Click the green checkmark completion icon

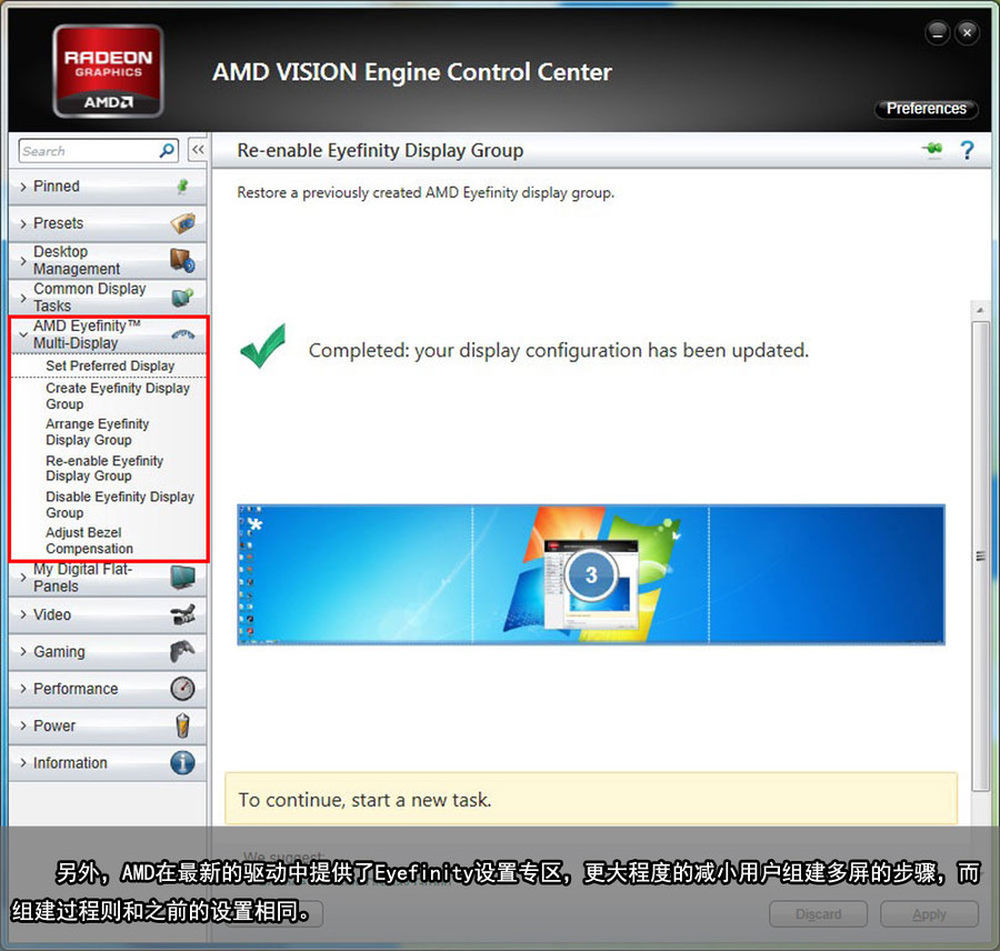point(263,346)
